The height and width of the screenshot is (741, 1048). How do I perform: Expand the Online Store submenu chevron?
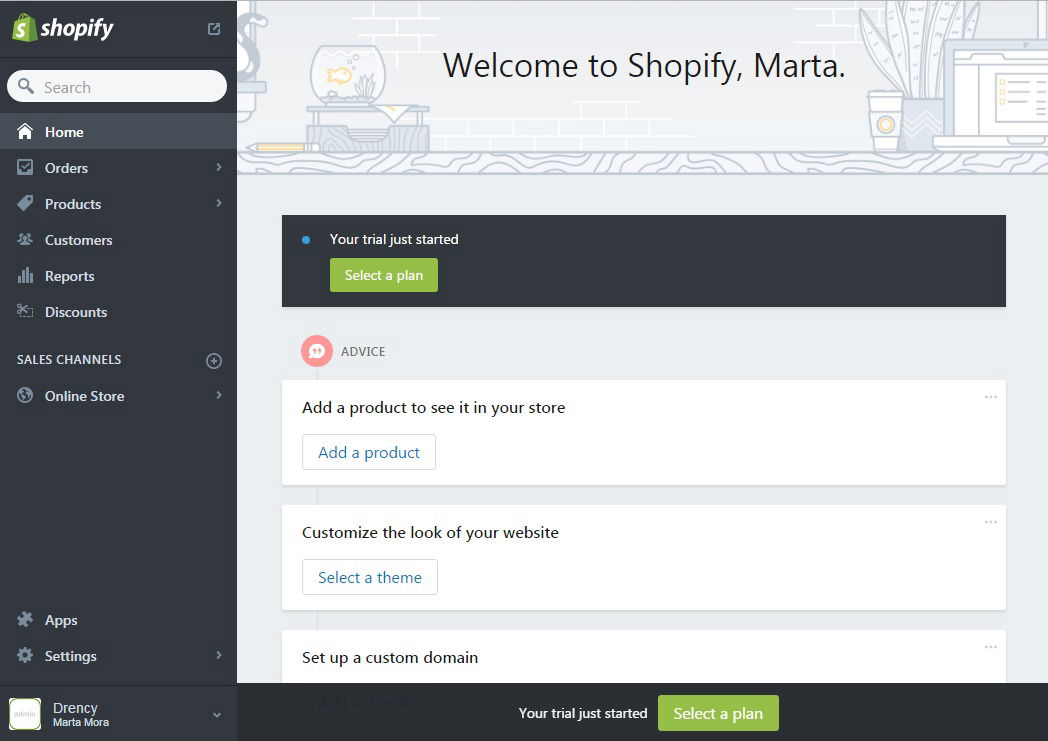[x=219, y=396]
